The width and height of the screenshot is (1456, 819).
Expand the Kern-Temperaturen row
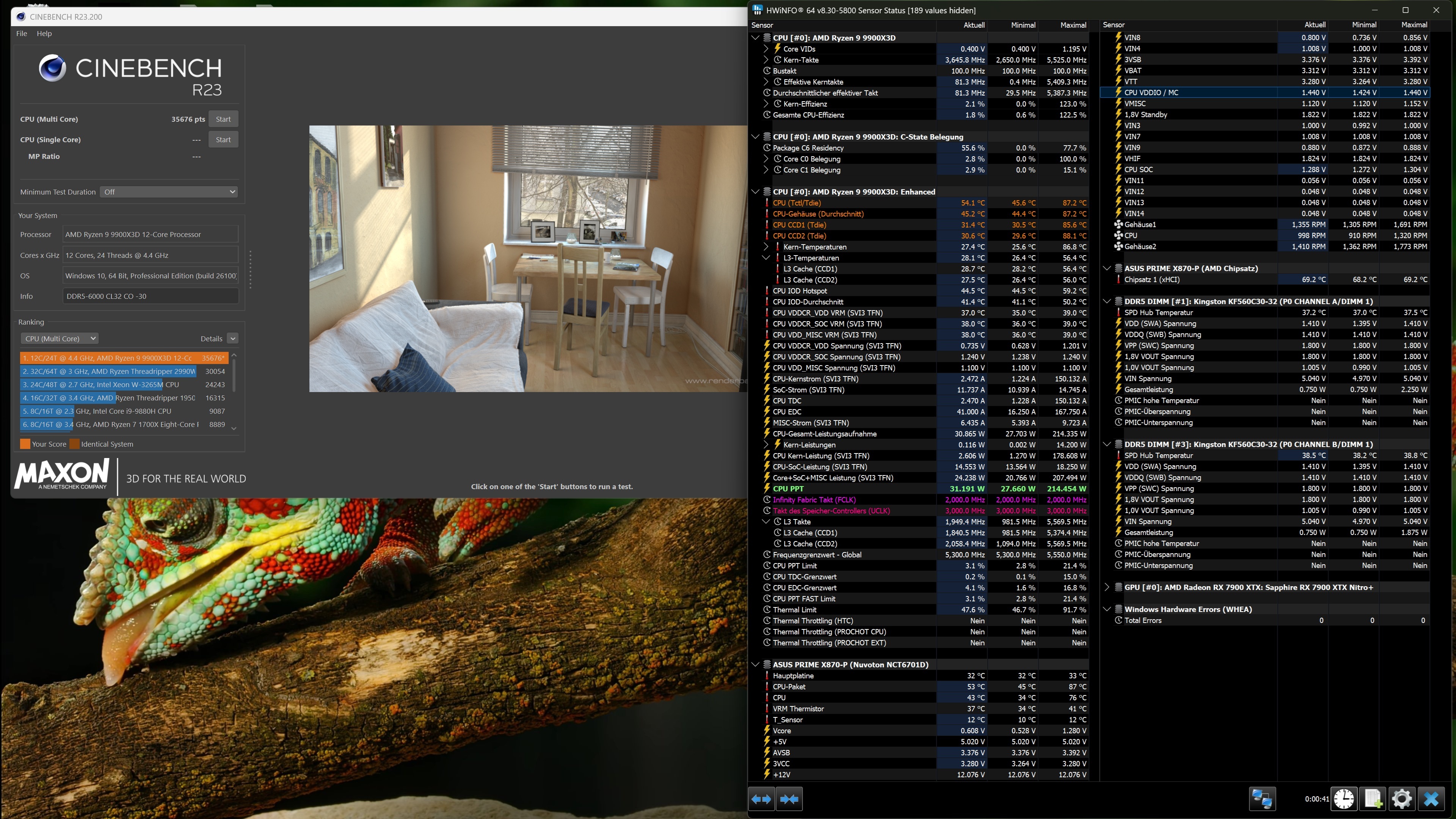click(x=766, y=247)
